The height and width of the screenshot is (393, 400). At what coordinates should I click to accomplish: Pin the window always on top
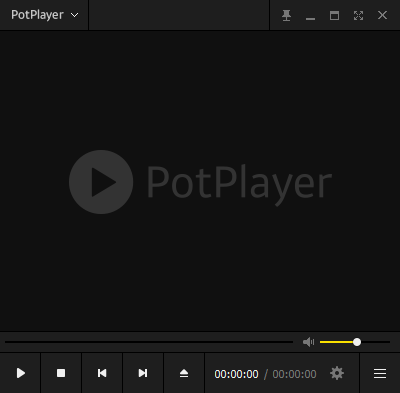point(286,15)
